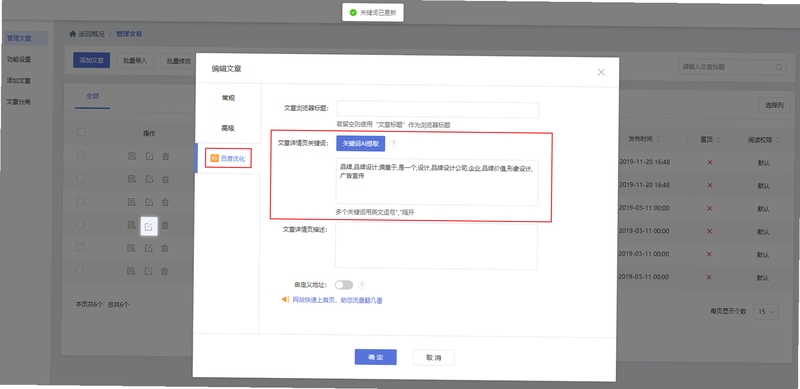
Task: Click the trash icon in the last article row
Action: (165, 271)
